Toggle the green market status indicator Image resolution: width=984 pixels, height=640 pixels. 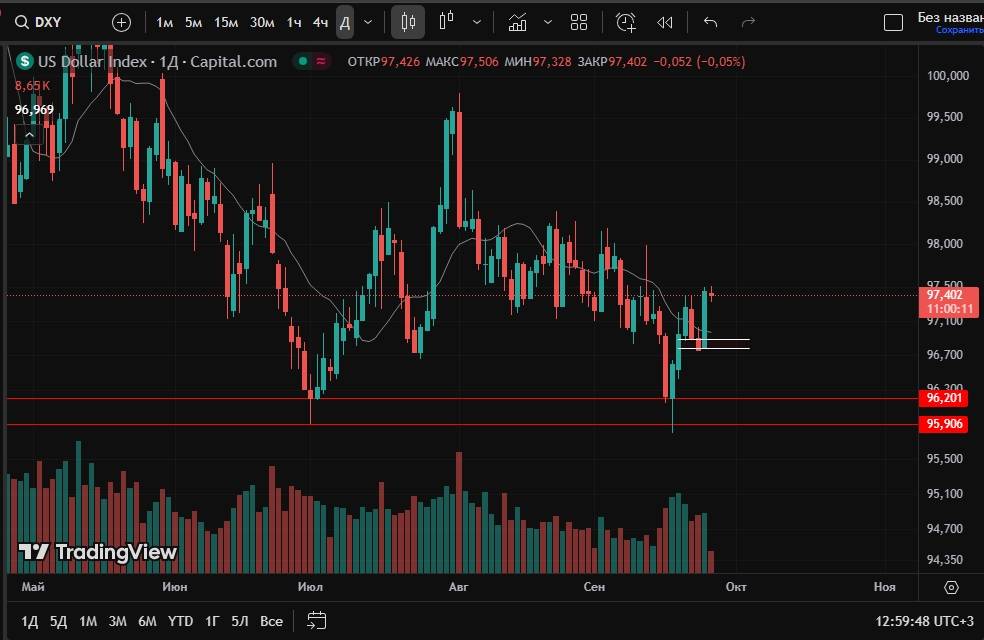coord(300,61)
